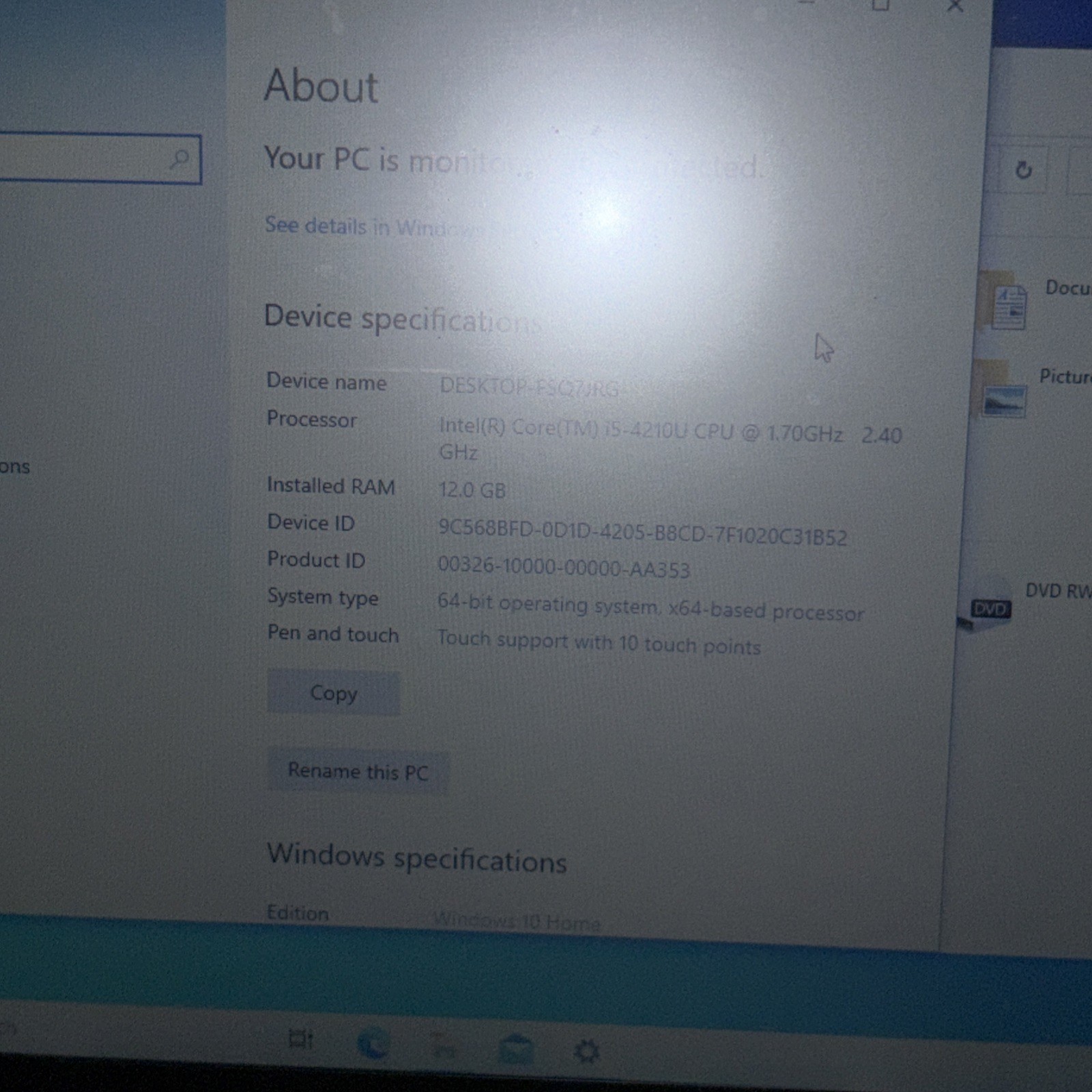Click the Installed RAM label
Viewport: 1092px width, 1092px height.
tap(331, 486)
